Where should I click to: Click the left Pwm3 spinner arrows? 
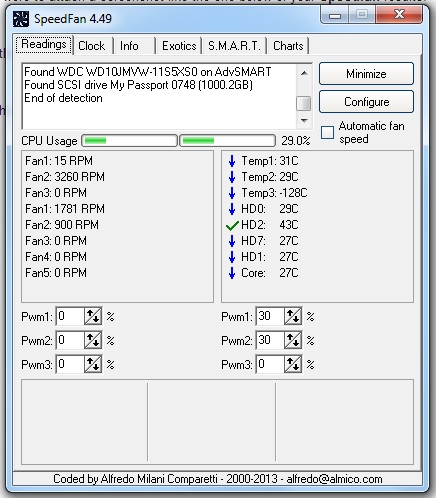[93, 364]
